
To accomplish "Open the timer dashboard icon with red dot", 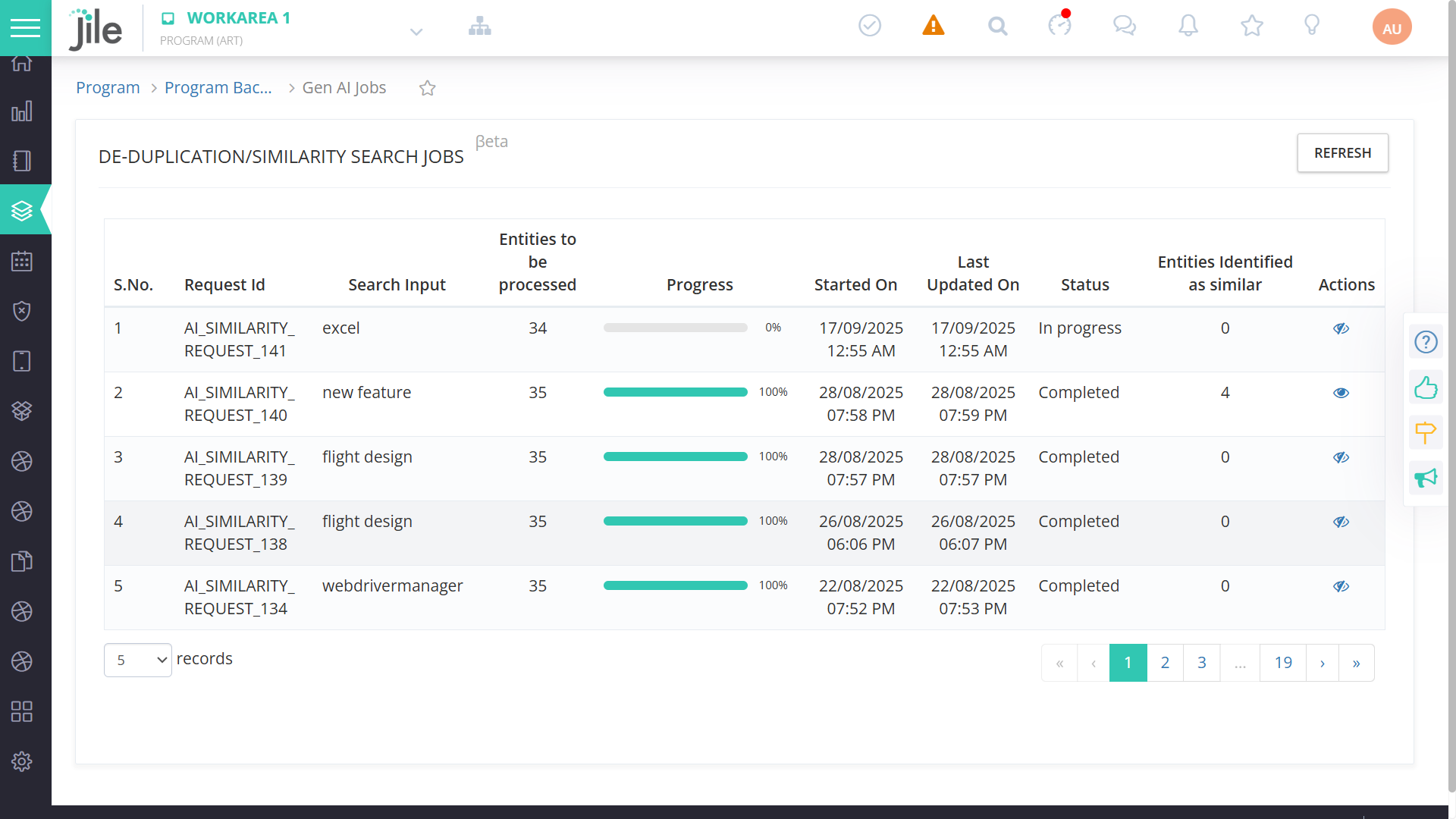I will coord(1060,25).
